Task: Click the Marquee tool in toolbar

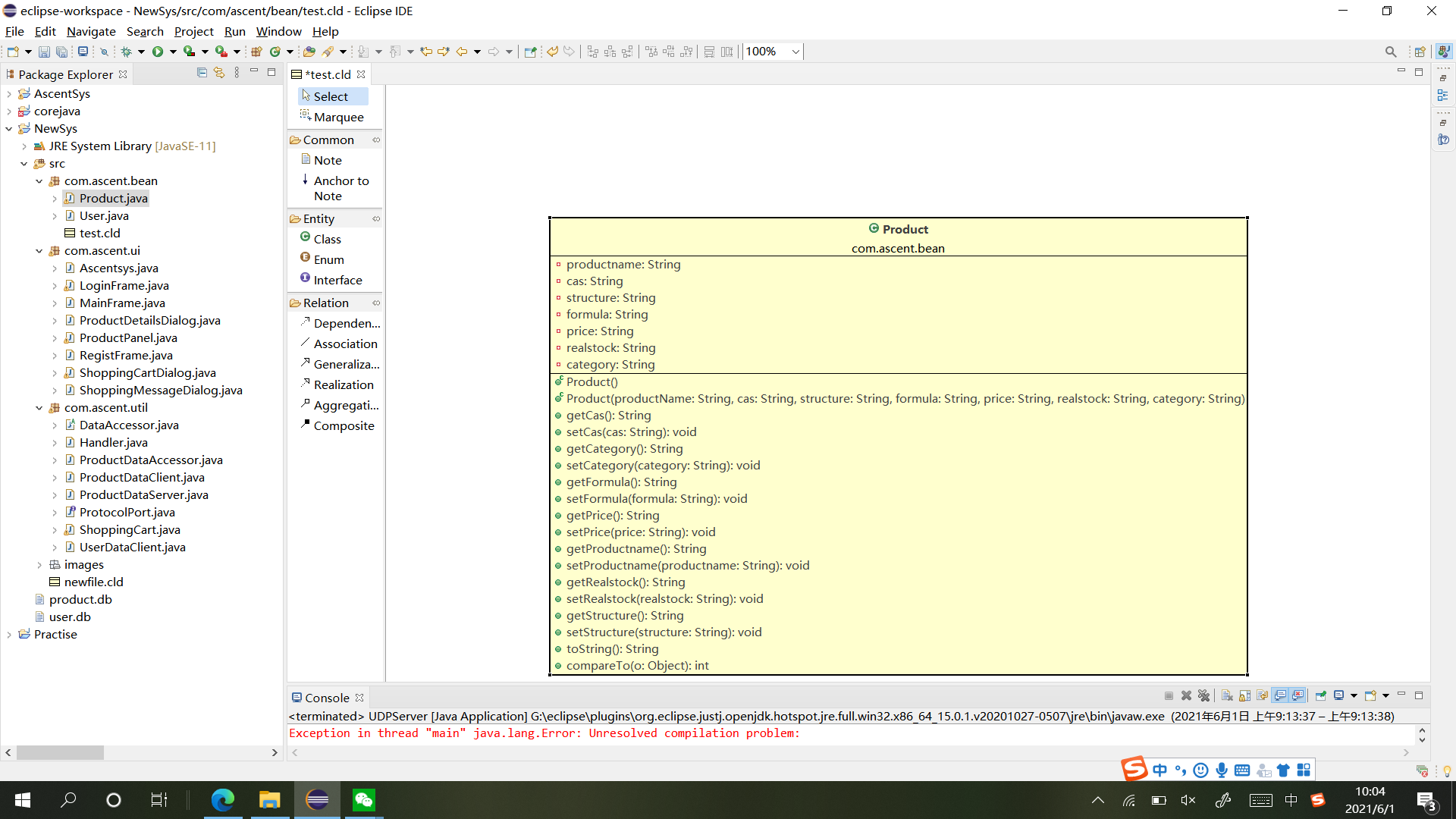Action: pos(337,117)
